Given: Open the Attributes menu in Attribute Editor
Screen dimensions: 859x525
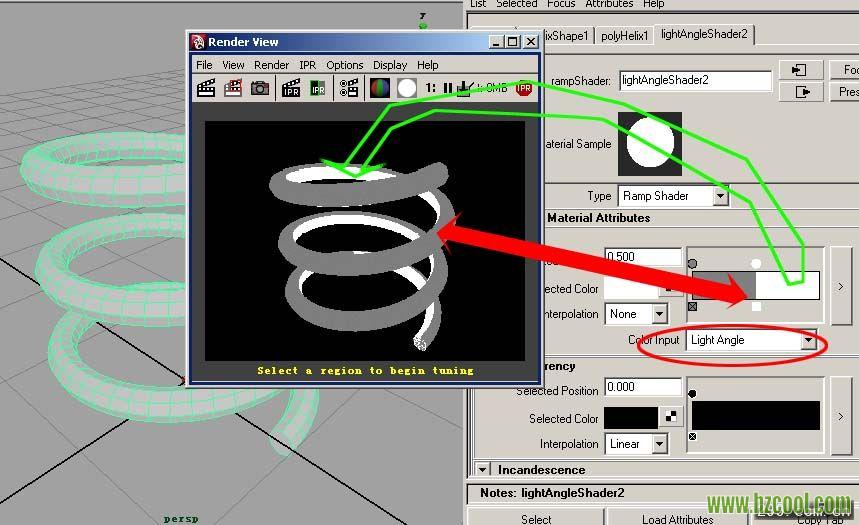Looking at the screenshot, I should click(609, 4).
